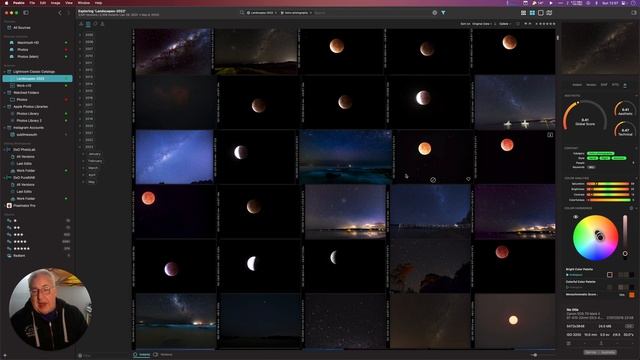The width and height of the screenshot is (640, 360).
Task: Click the blue funnel filter icon
Action: pyautogui.click(x=443, y=13)
